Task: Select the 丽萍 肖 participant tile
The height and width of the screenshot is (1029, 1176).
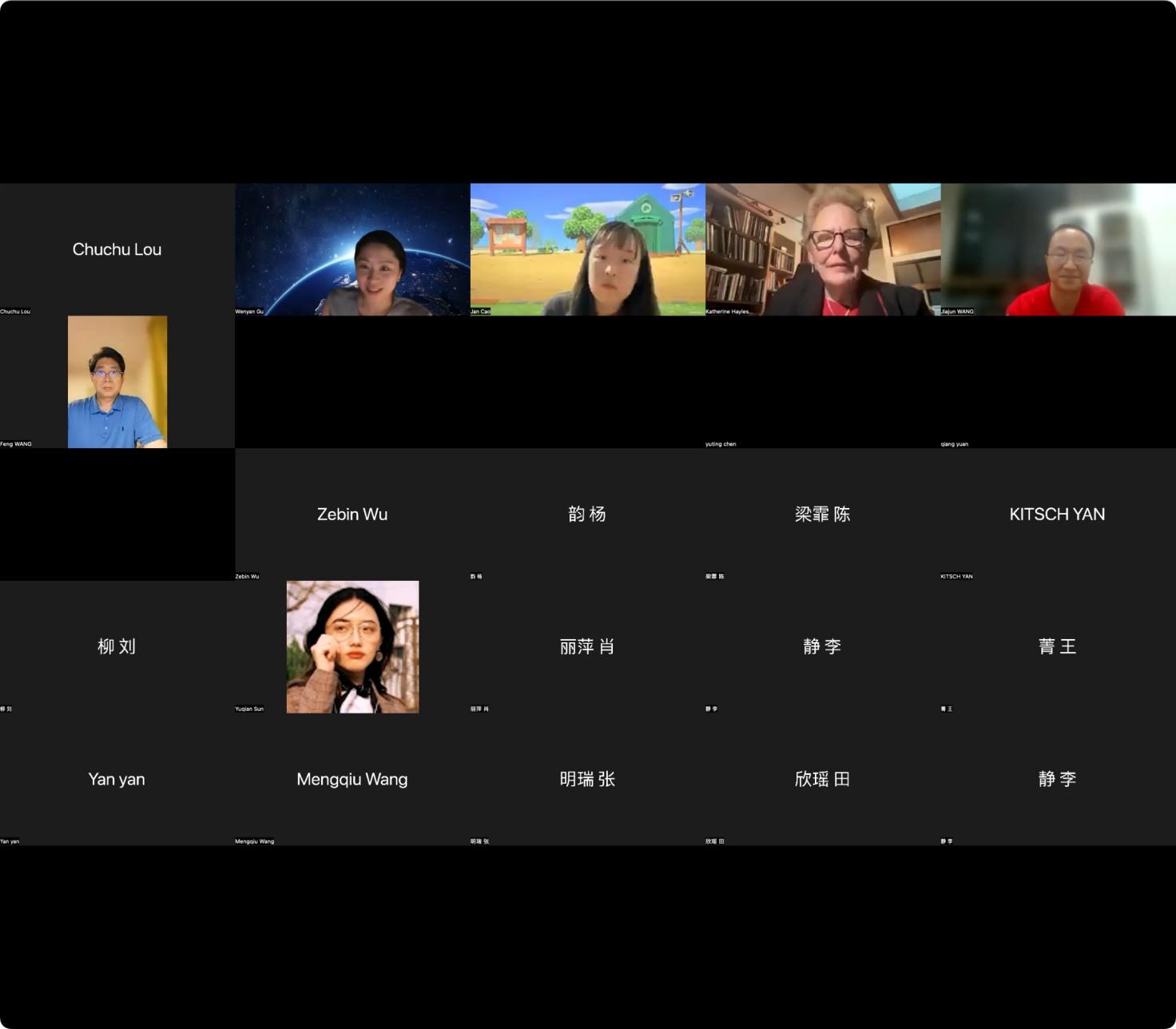Action: pyautogui.click(x=587, y=646)
